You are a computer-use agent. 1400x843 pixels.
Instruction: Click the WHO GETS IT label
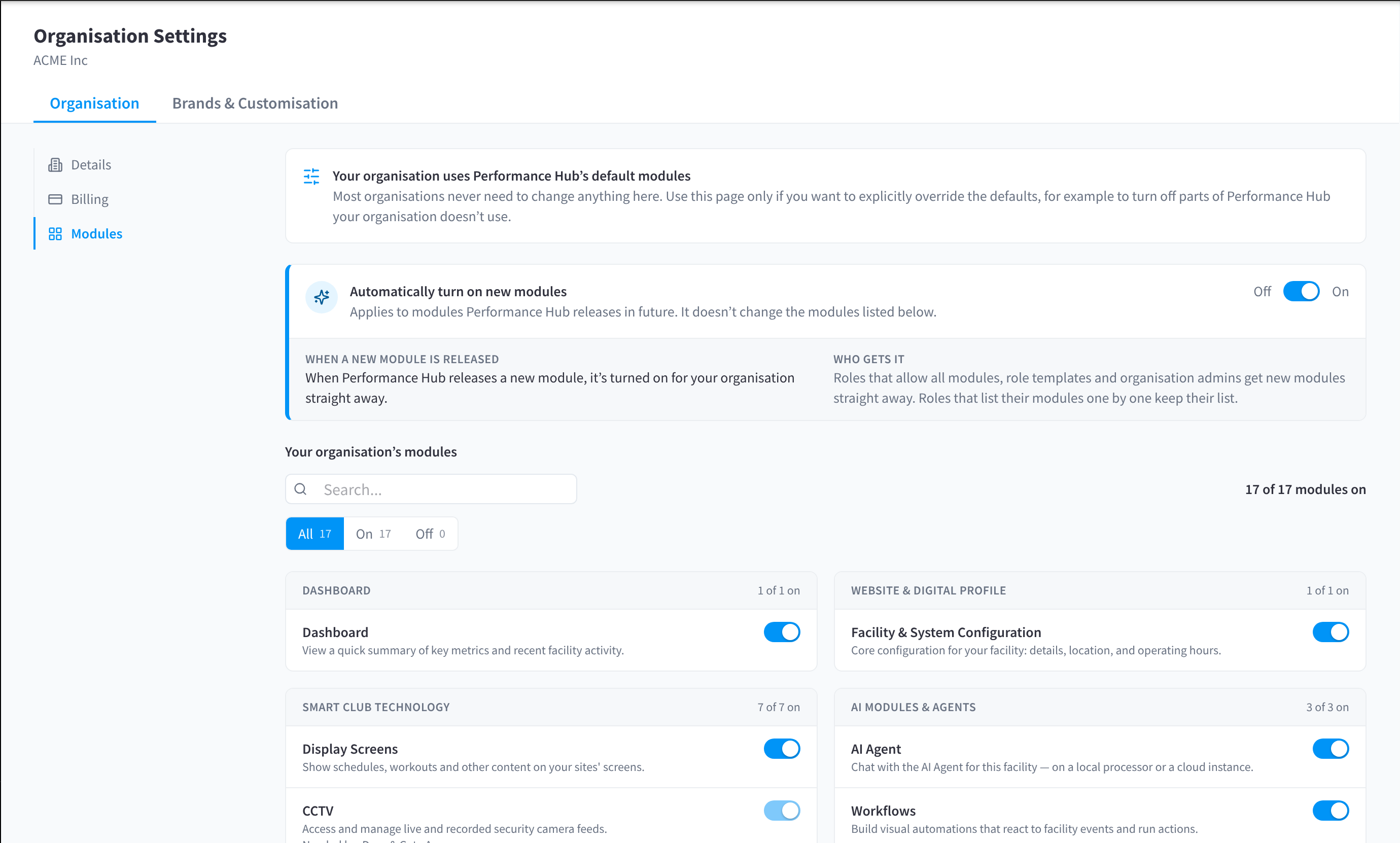pos(868,359)
